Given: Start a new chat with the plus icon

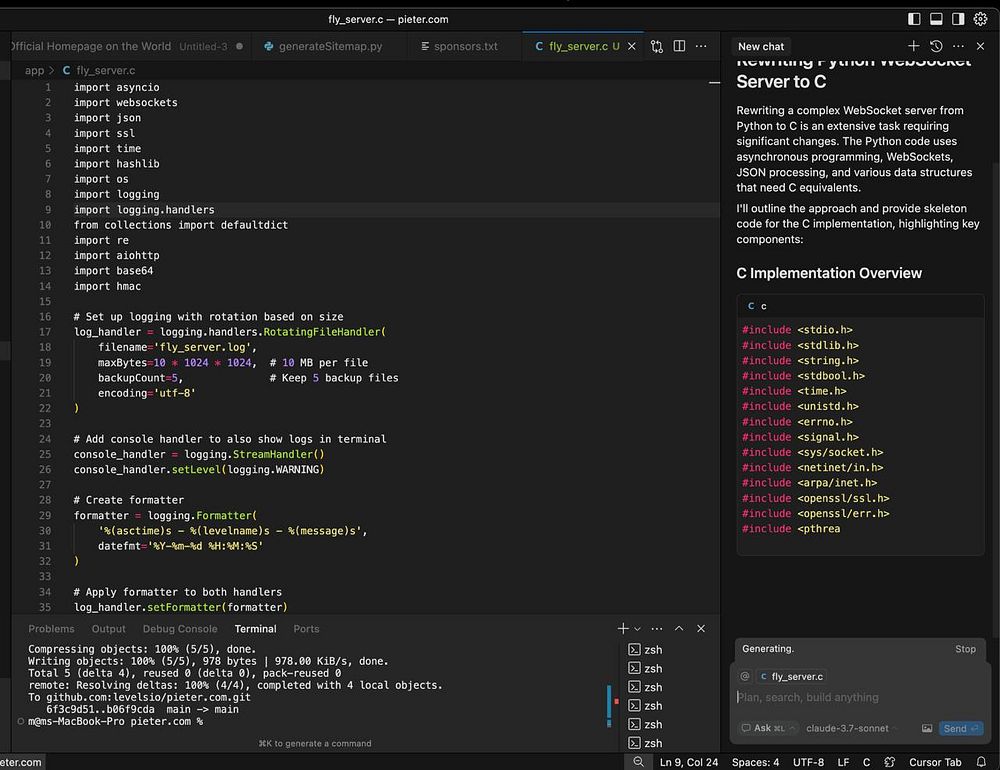Looking at the screenshot, I should (x=913, y=46).
